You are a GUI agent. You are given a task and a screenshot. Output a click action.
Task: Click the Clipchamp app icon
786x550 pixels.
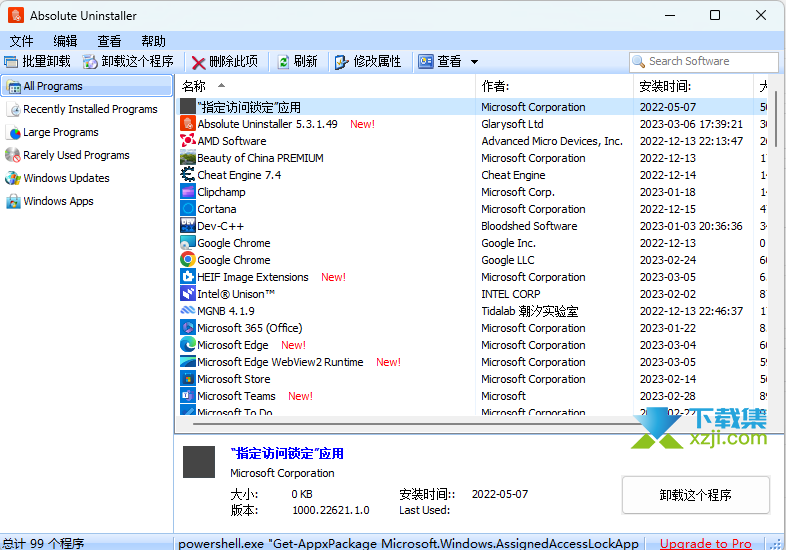click(x=188, y=192)
